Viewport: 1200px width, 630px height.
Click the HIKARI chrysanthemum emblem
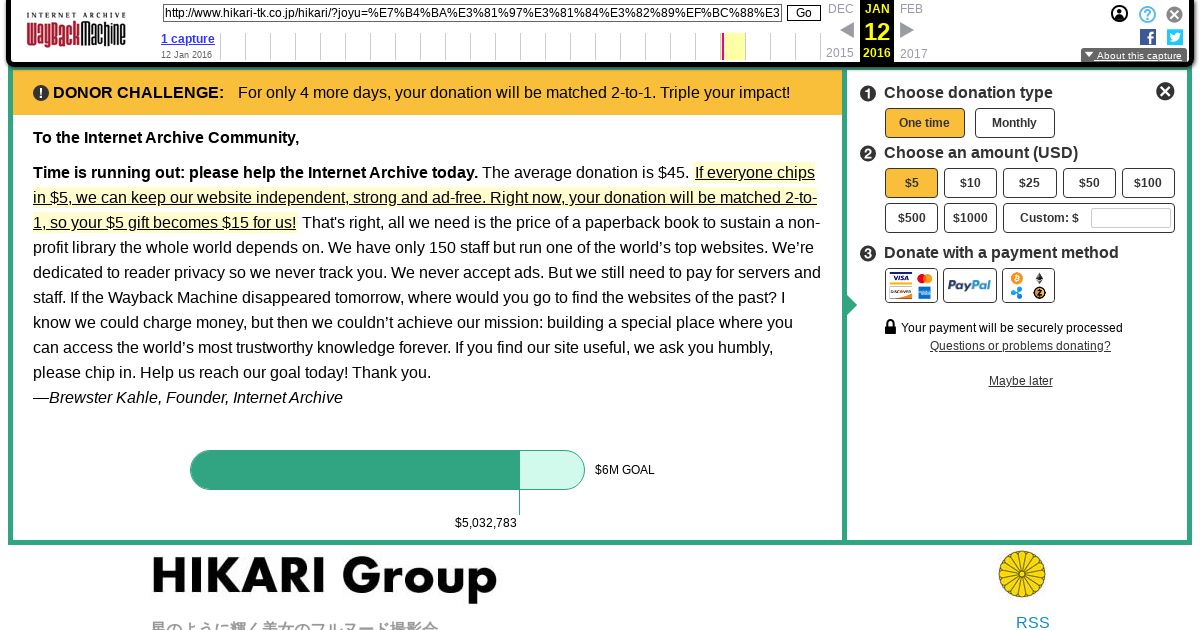coord(1022,574)
